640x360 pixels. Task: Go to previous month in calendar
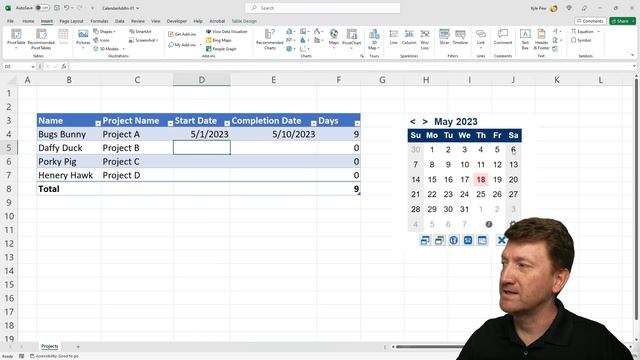413,122
